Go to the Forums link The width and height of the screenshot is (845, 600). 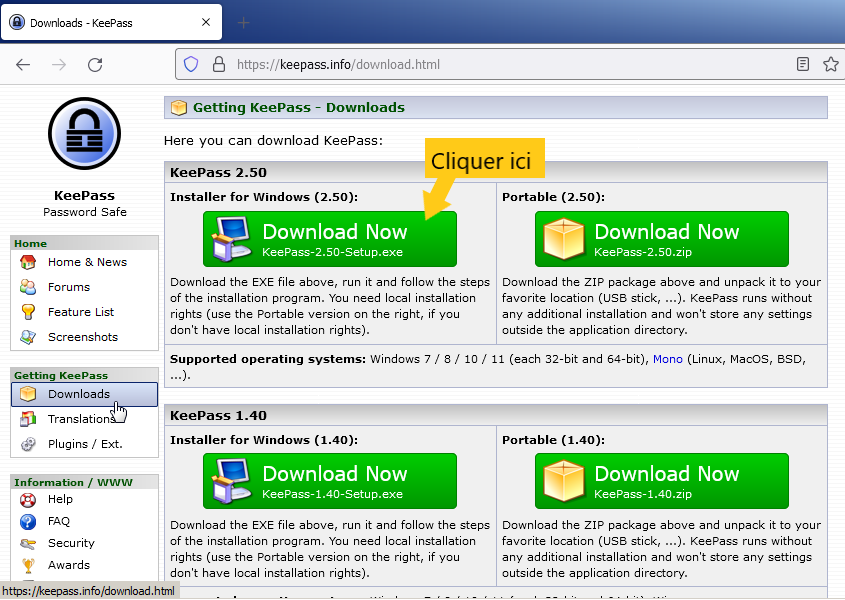tap(69, 287)
